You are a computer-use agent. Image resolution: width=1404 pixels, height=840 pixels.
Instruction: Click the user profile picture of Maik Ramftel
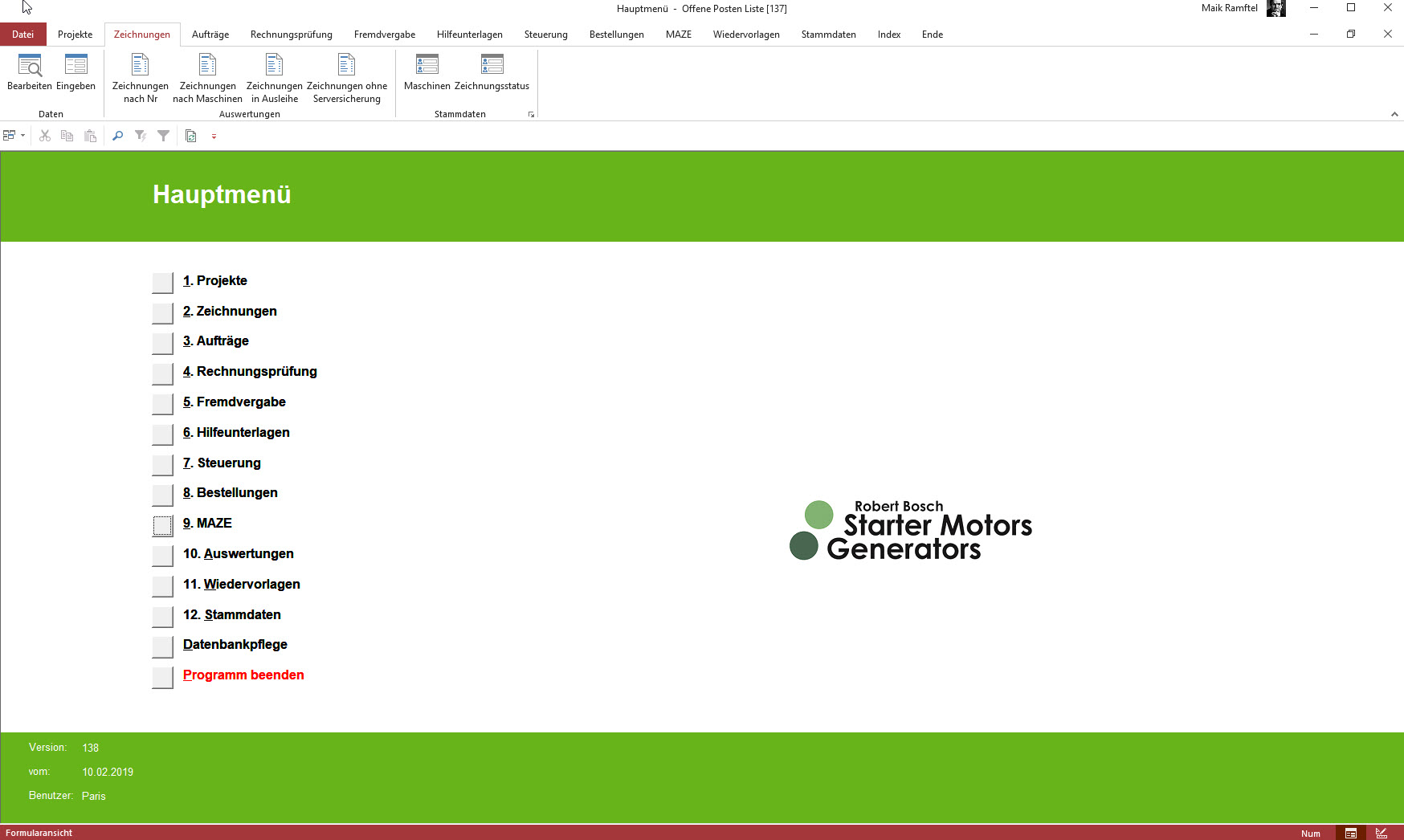tap(1275, 9)
